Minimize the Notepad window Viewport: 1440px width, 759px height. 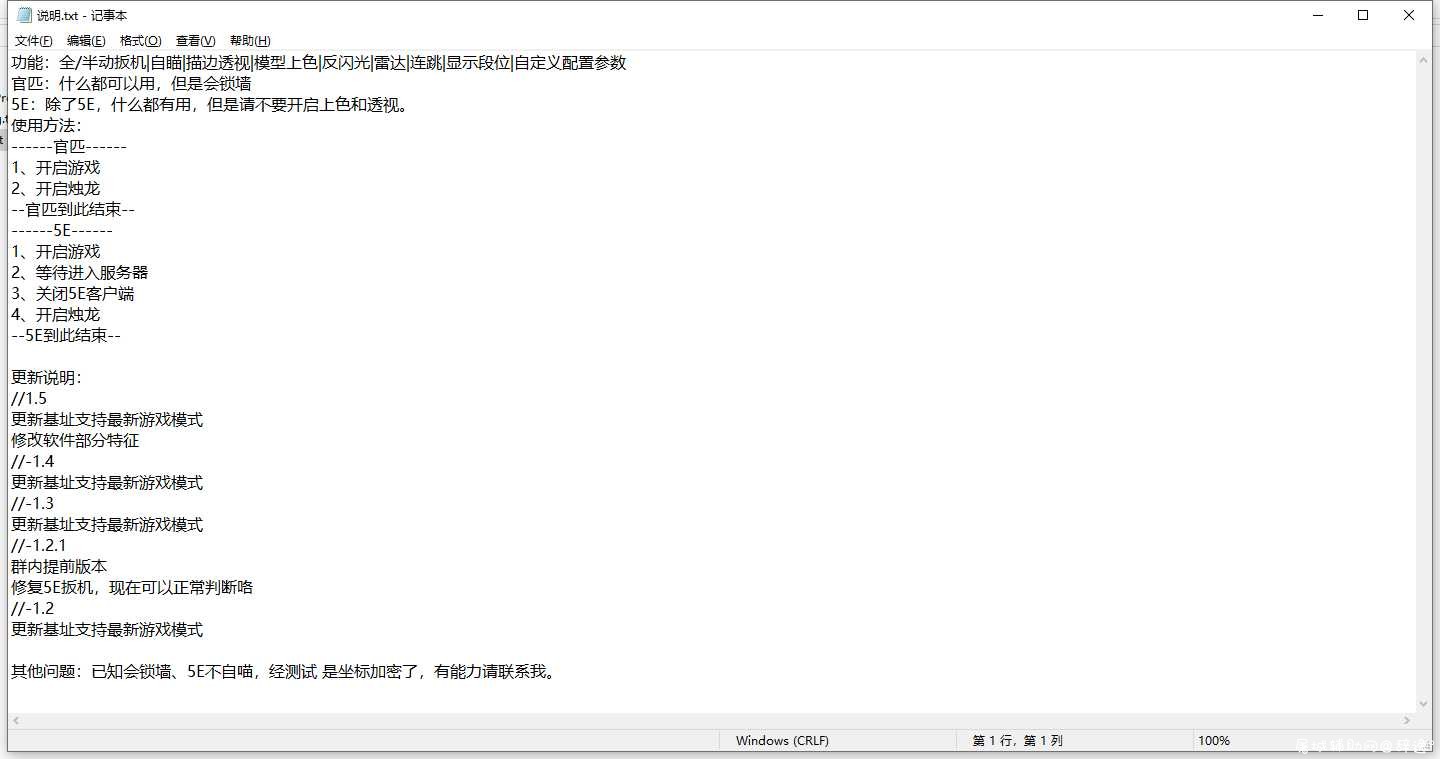coord(1317,15)
